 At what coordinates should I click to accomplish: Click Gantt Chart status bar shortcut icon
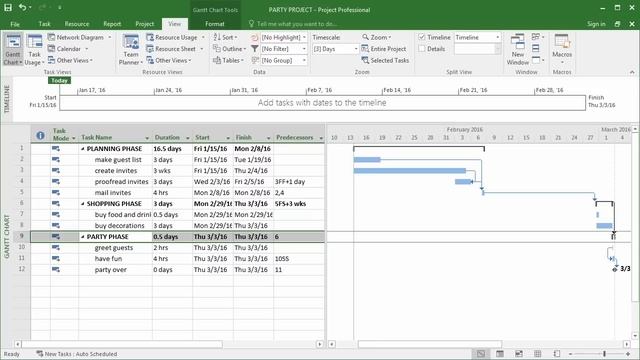click(481, 353)
